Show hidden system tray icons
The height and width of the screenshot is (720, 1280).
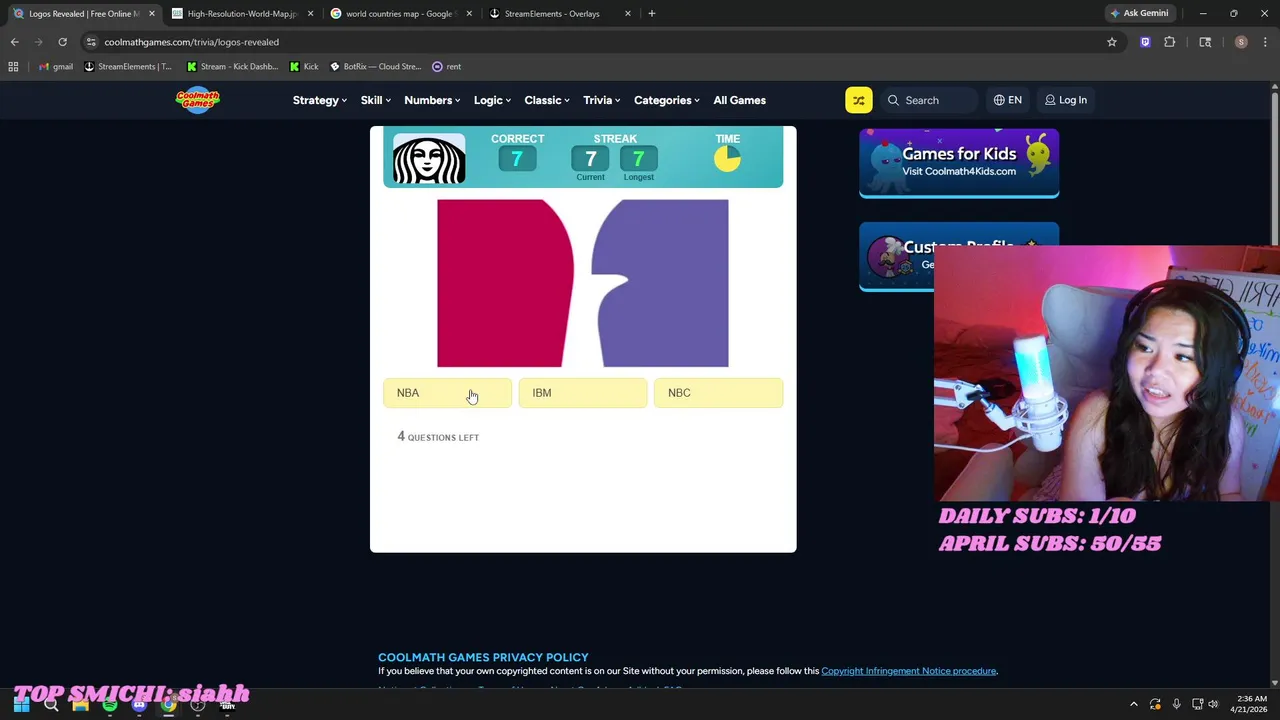[x=1134, y=705]
